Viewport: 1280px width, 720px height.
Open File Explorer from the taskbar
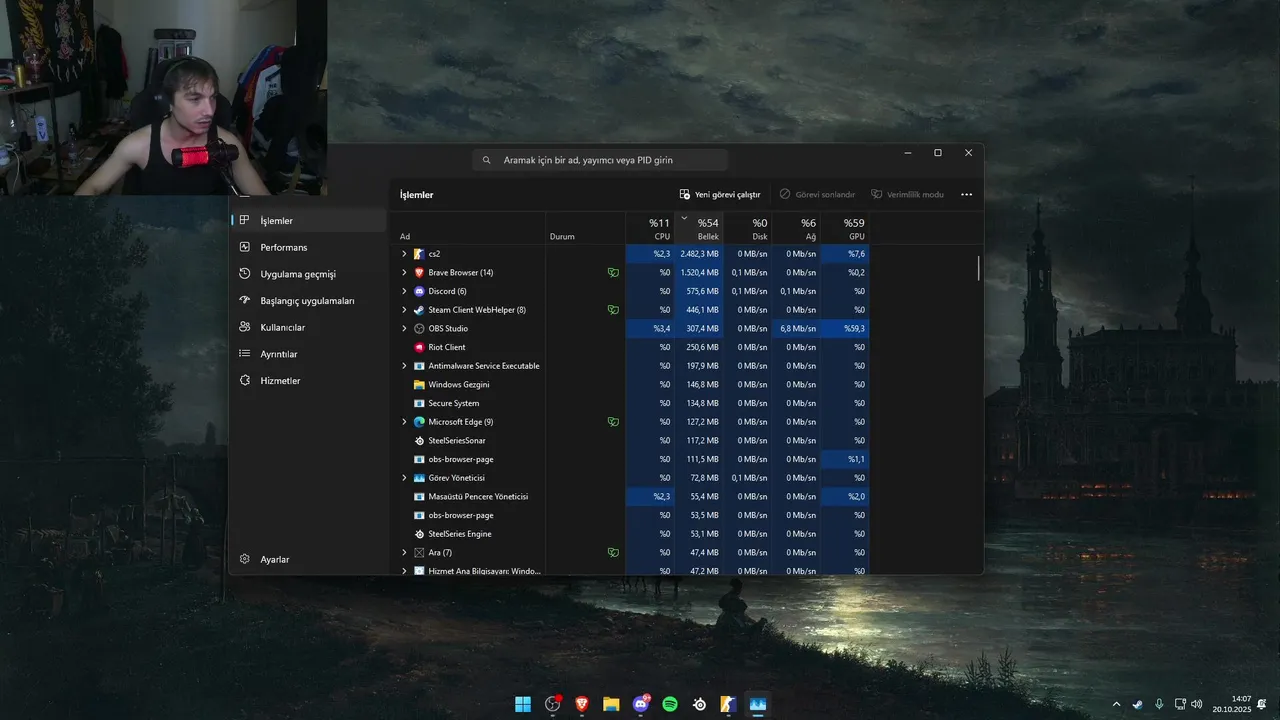[611, 704]
